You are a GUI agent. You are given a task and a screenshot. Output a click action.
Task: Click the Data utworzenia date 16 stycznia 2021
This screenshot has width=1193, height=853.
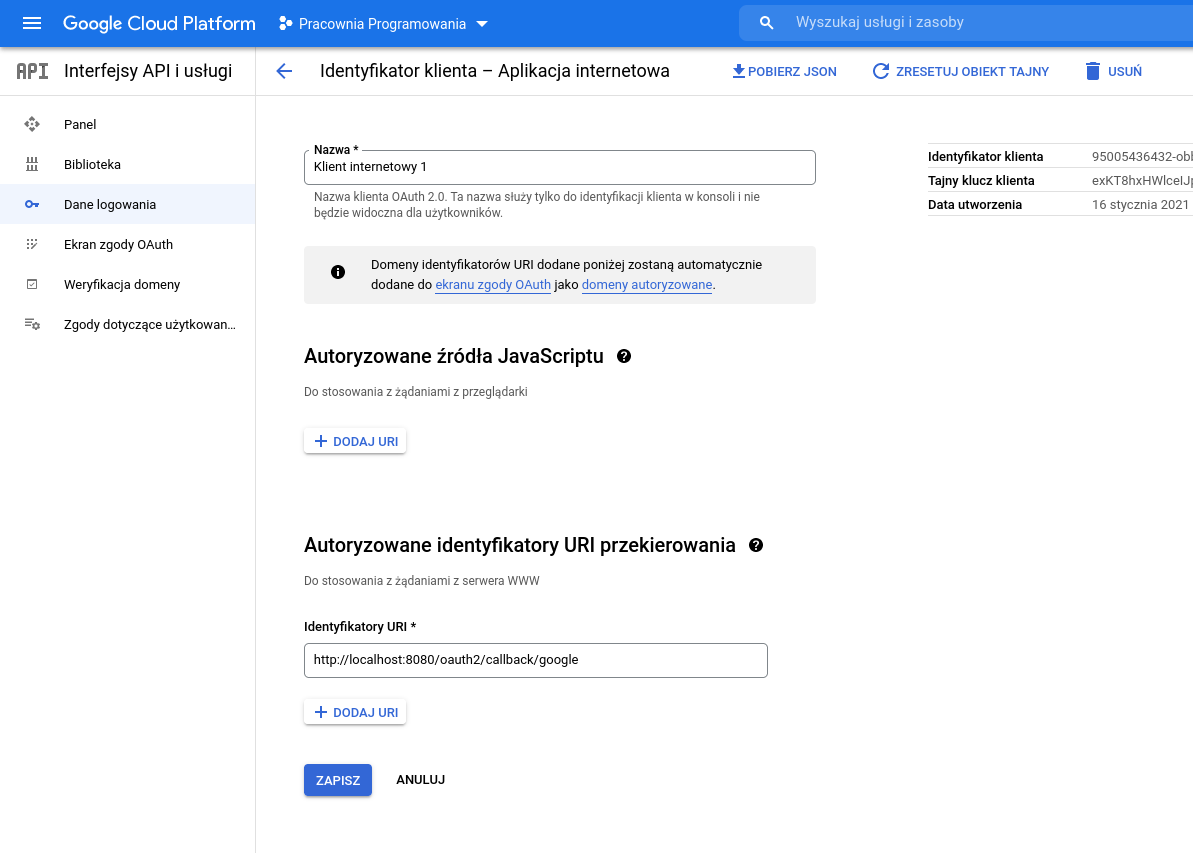click(1140, 205)
